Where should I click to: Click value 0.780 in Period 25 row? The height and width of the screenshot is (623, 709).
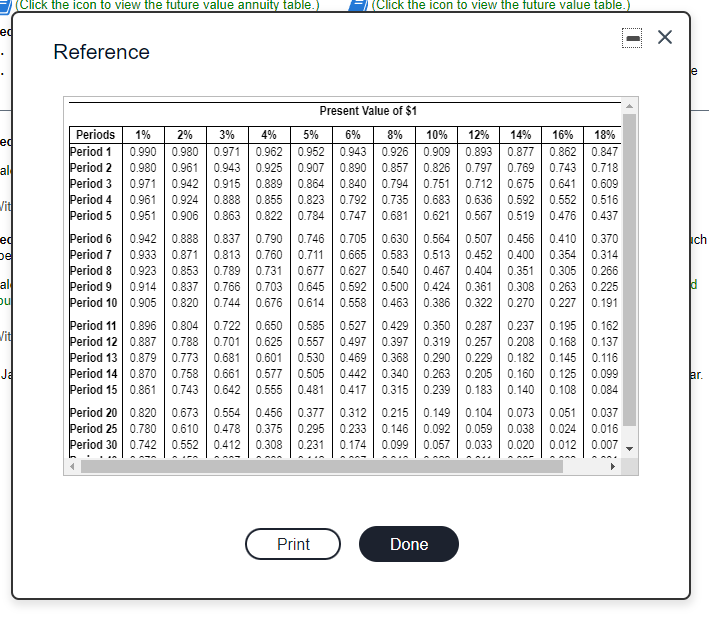pos(143,428)
